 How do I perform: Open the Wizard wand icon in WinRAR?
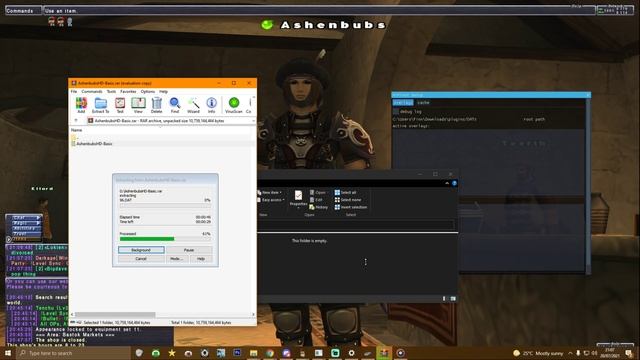click(193, 105)
